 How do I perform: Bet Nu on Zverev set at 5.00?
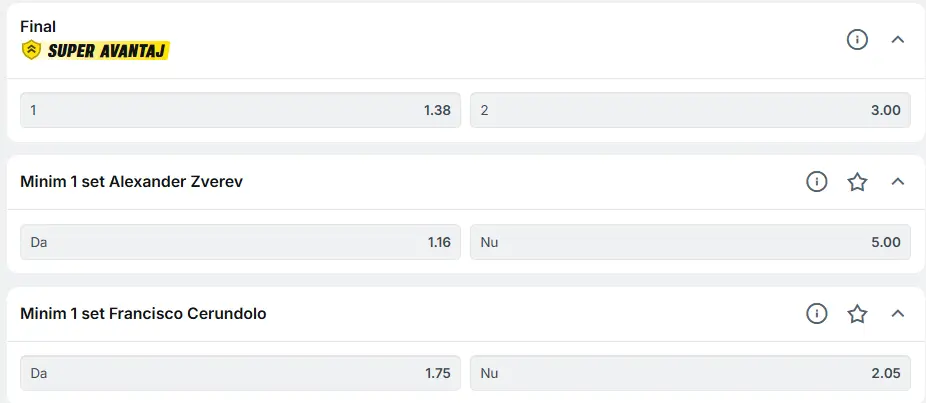(x=690, y=242)
